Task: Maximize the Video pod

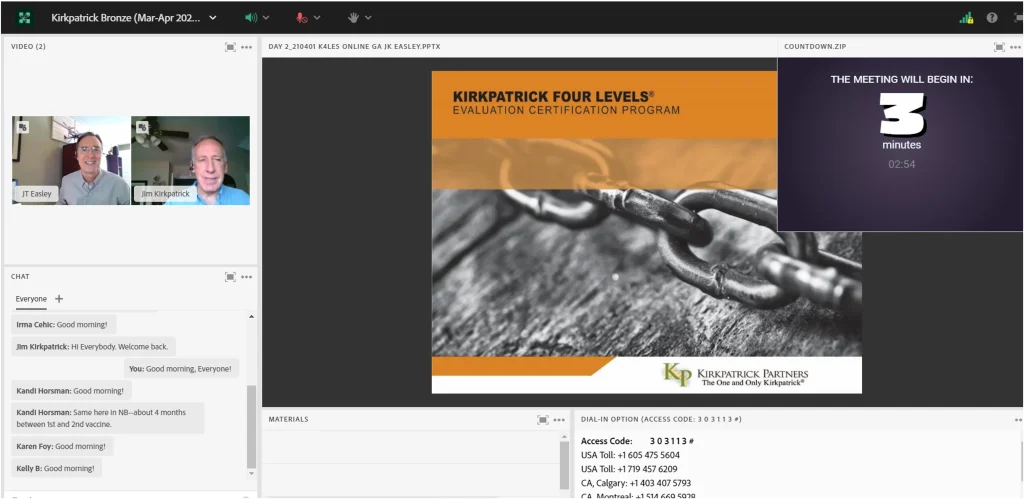Action: (x=230, y=47)
